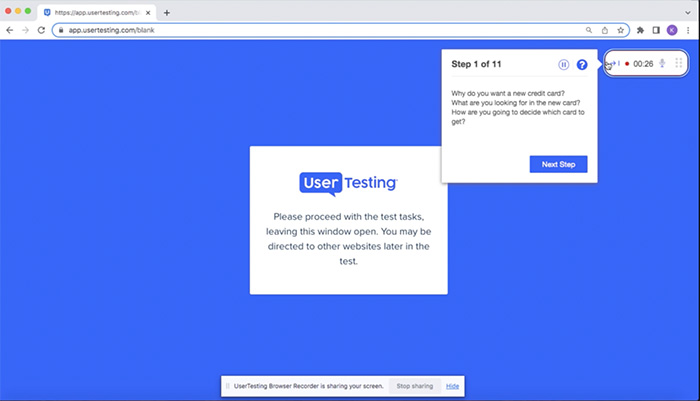This screenshot has height=401, width=700.
Task: Click the UserTesting logo
Action: [x=348, y=183]
